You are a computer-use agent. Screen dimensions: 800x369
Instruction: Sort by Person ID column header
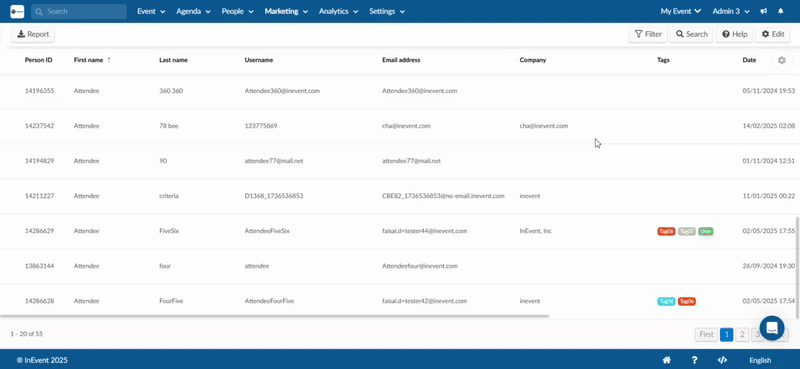pyautogui.click(x=38, y=60)
